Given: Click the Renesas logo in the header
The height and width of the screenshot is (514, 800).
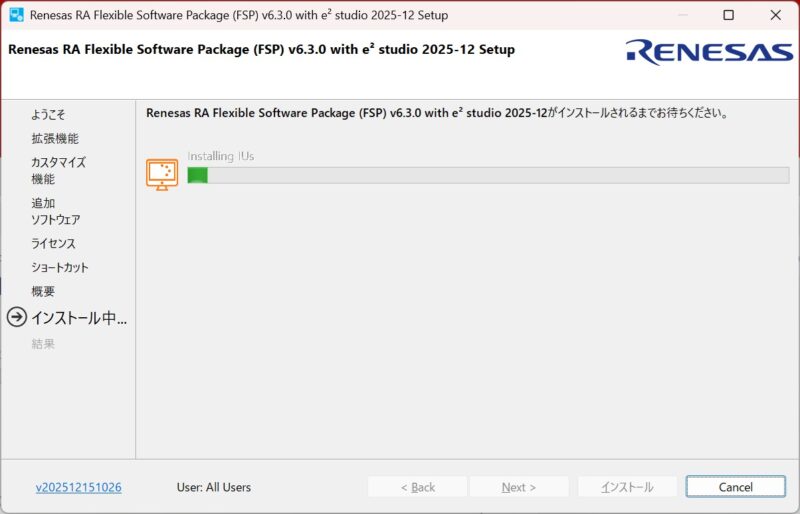Looking at the screenshot, I should pos(709,52).
